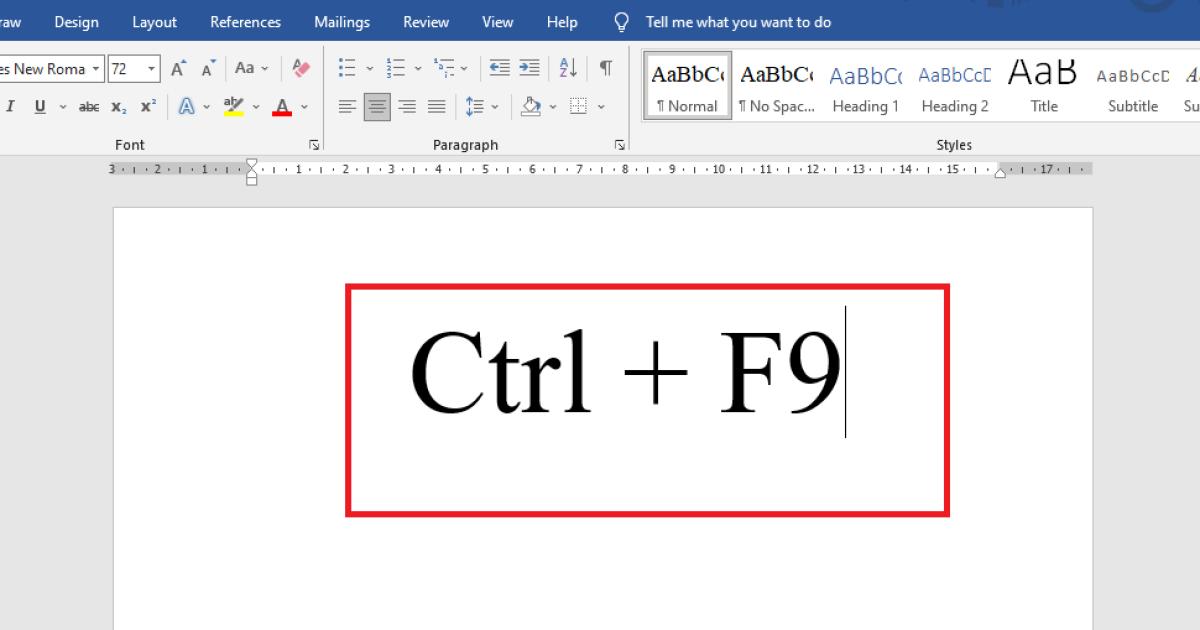The image size is (1200, 630).
Task: Switch to the Review tab
Action: [x=425, y=21]
